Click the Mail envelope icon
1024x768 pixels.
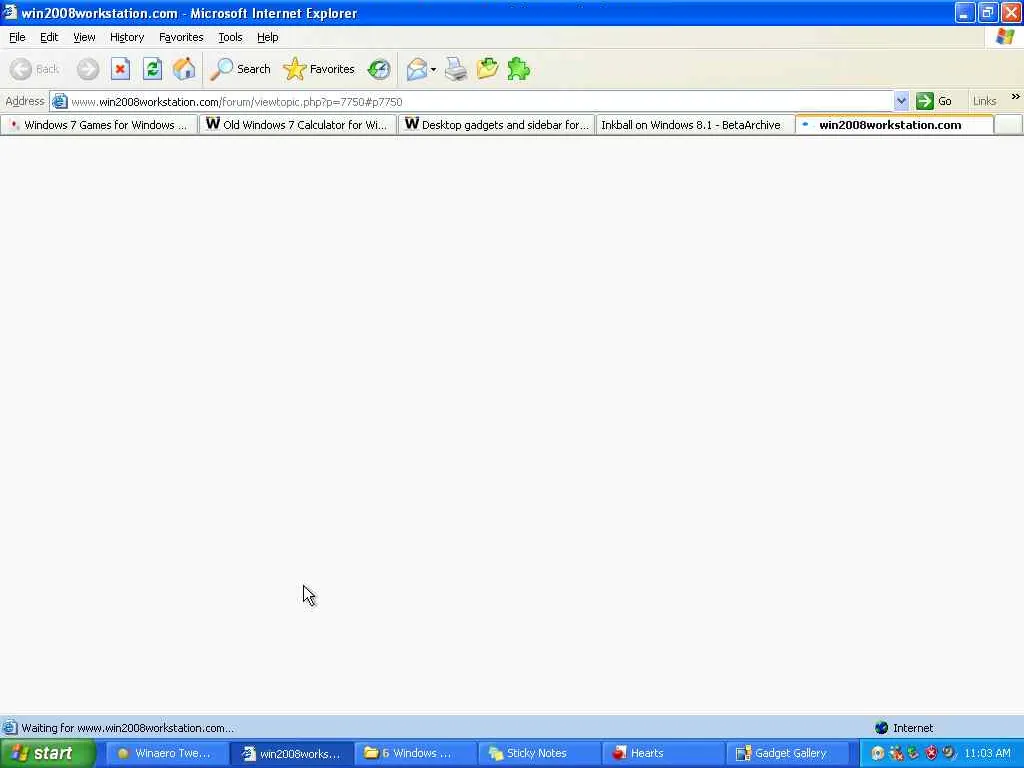coord(416,69)
